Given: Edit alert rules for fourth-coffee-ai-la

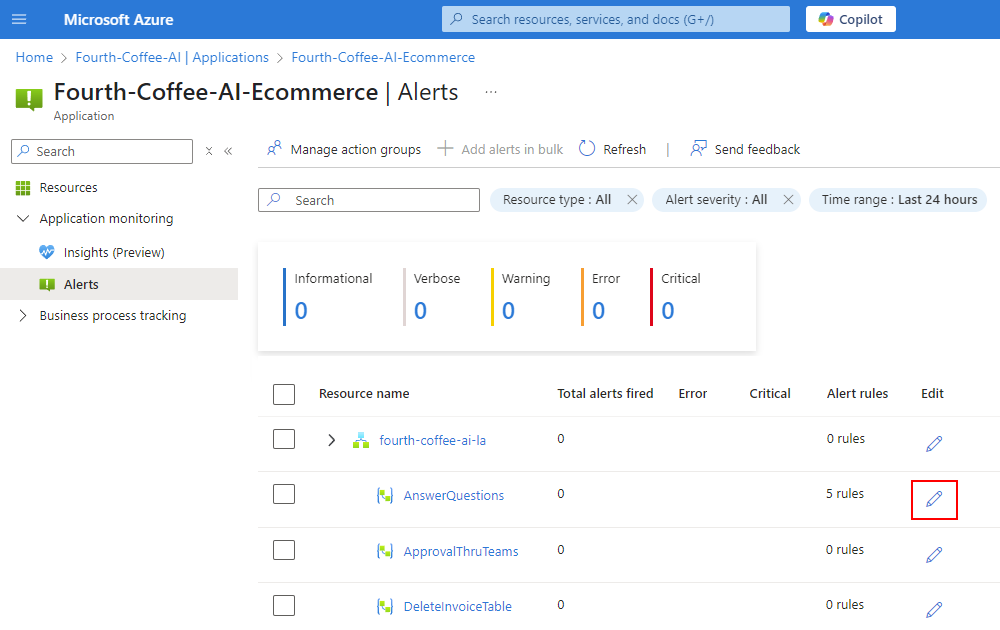Looking at the screenshot, I should click(x=934, y=443).
